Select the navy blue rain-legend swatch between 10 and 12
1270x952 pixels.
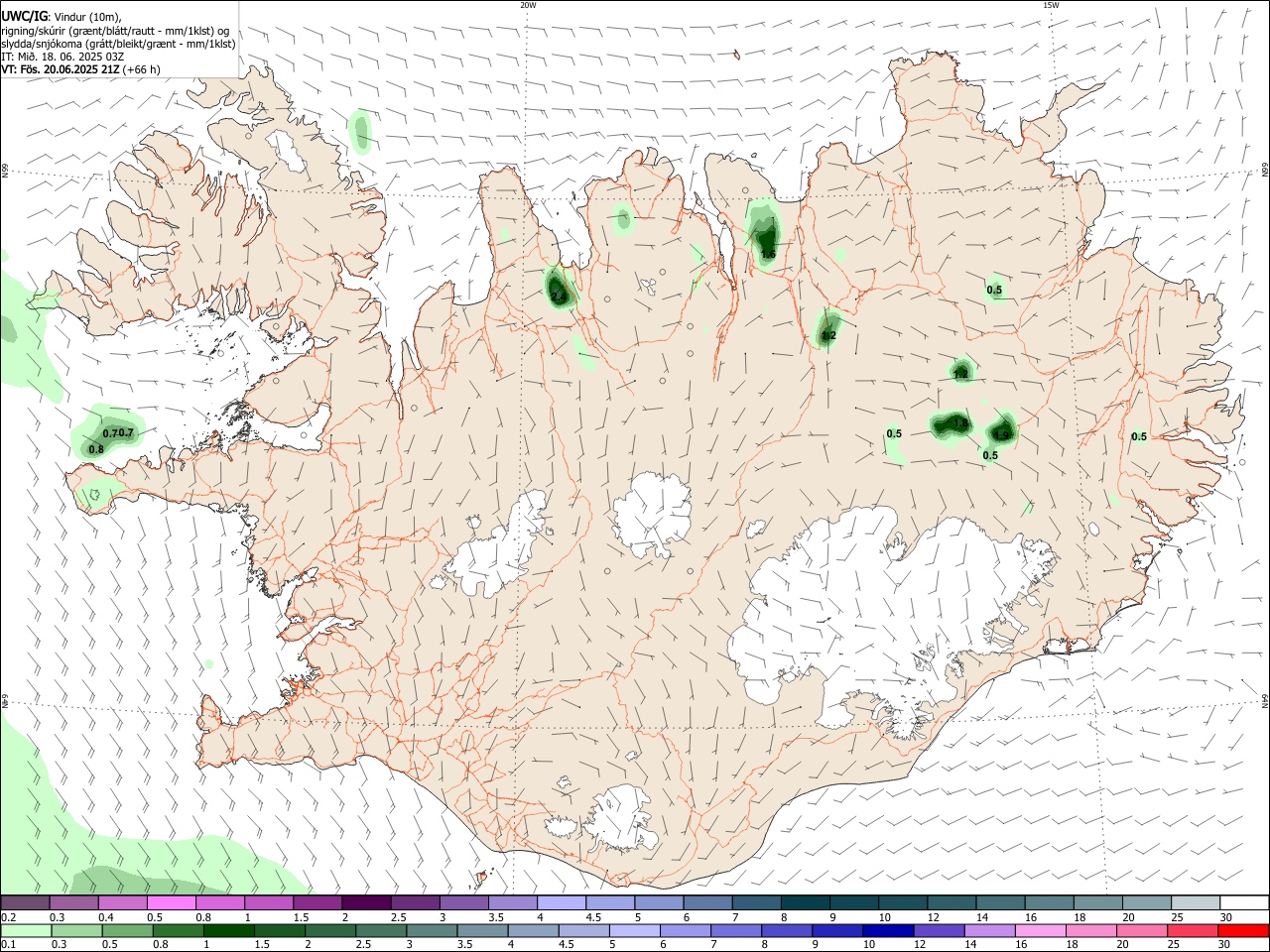point(888,930)
